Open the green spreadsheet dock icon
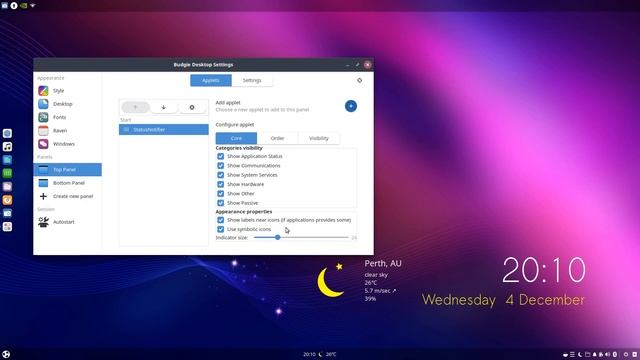The height and width of the screenshot is (360, 640). [x=7, y=173]
